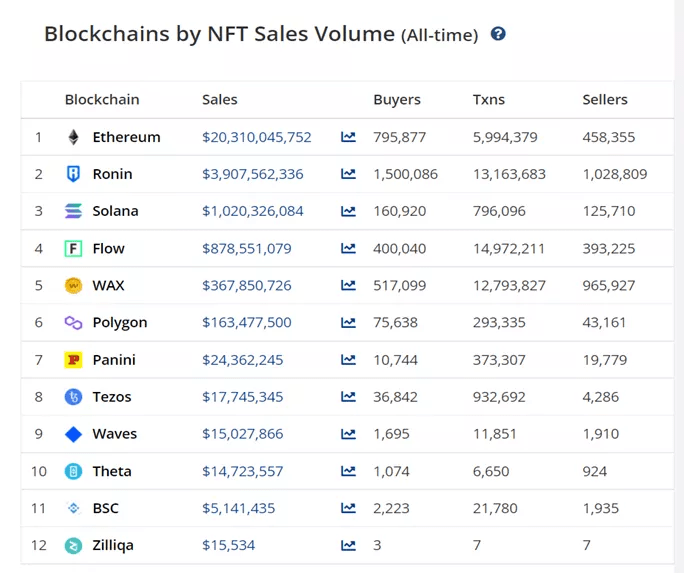This screenshot has height=573, width=684.
Task: Select the Panini blockchain name
Action: (114, 360)
